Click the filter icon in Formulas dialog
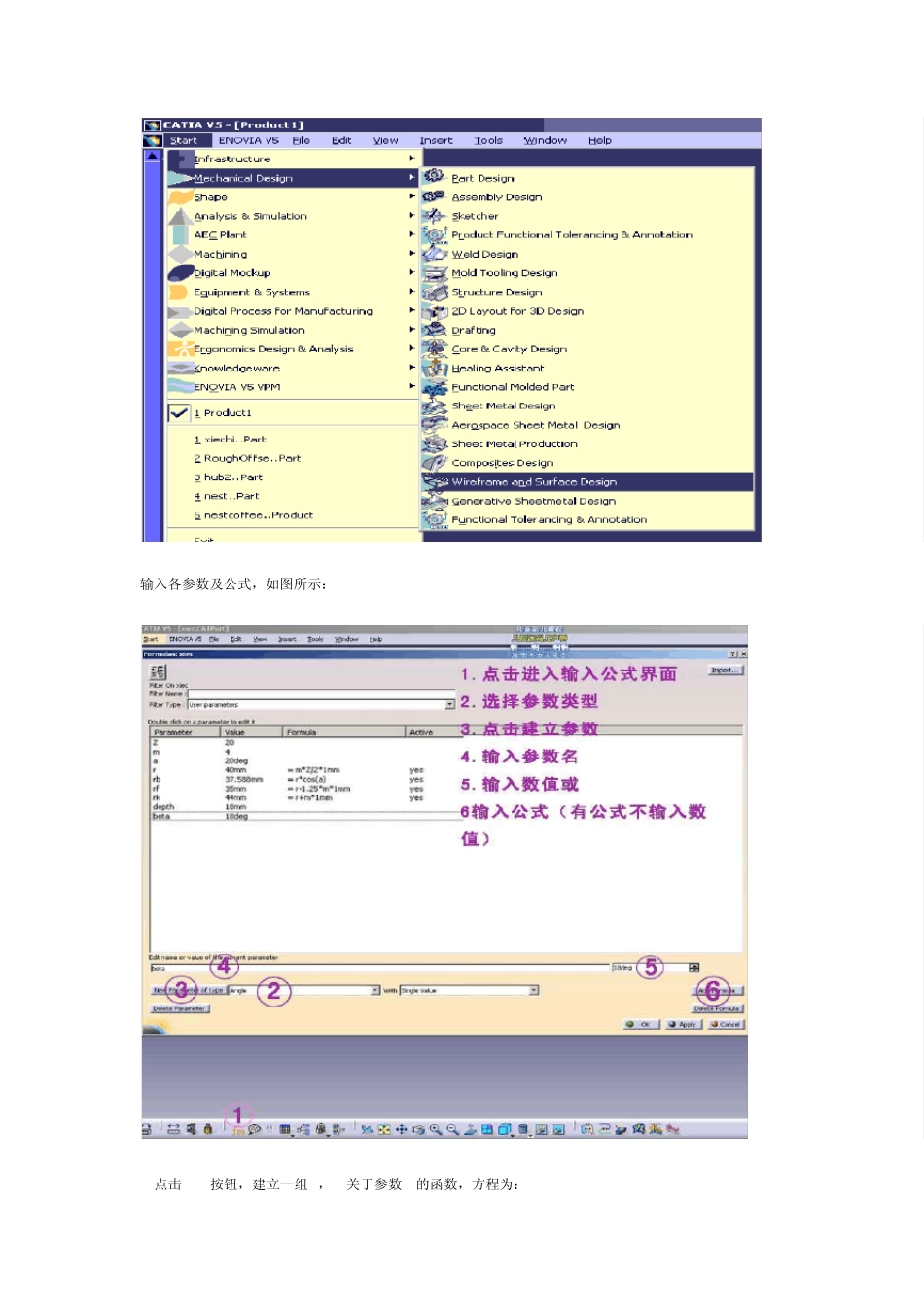The height and width of the screenshot is (1307, 924). pos(158,671)
